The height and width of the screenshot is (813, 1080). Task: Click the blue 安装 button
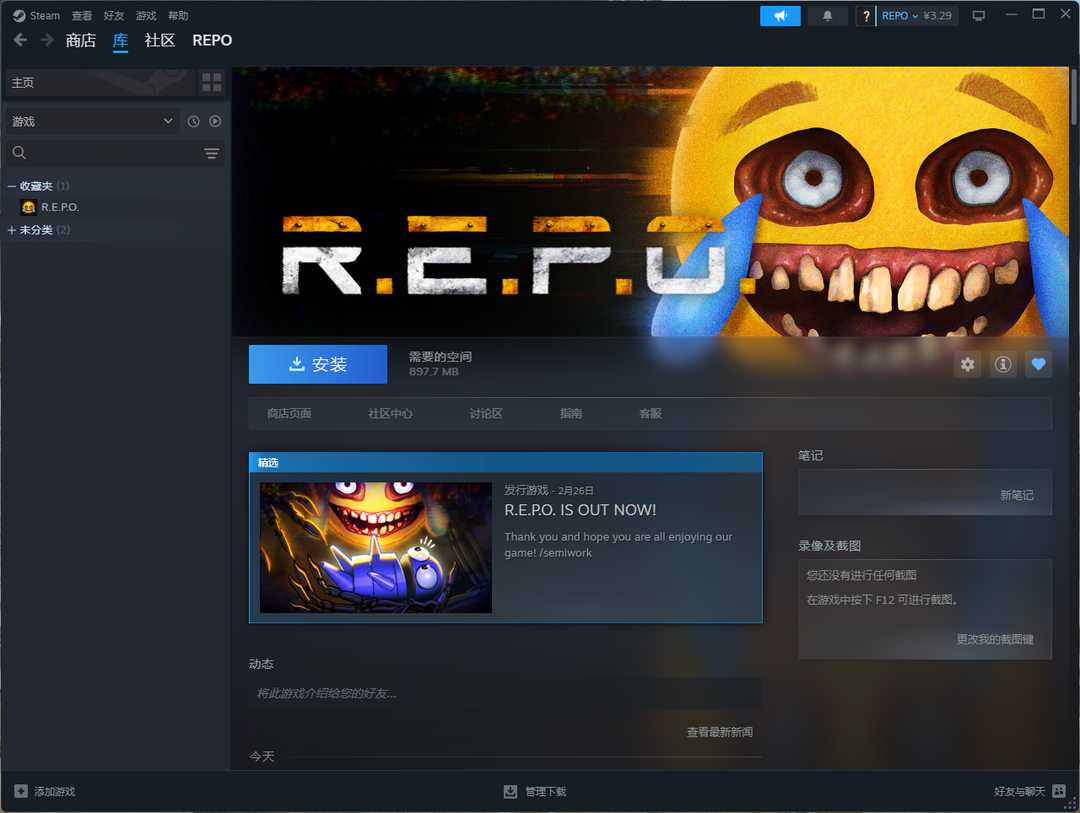(x=318, y=365)
